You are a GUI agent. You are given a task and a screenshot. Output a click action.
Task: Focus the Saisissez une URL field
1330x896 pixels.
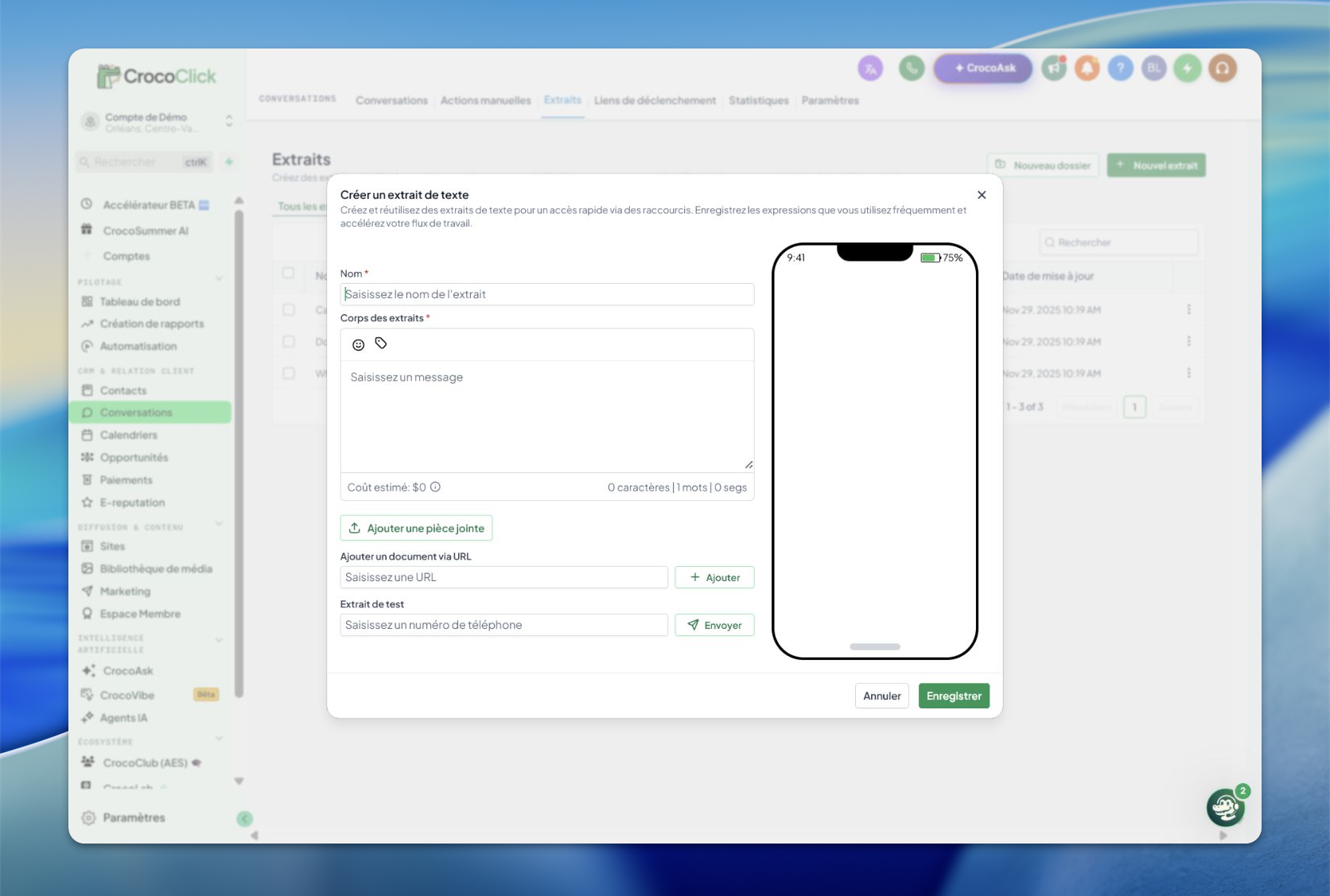pyautogui.click(x=504, y=577)
